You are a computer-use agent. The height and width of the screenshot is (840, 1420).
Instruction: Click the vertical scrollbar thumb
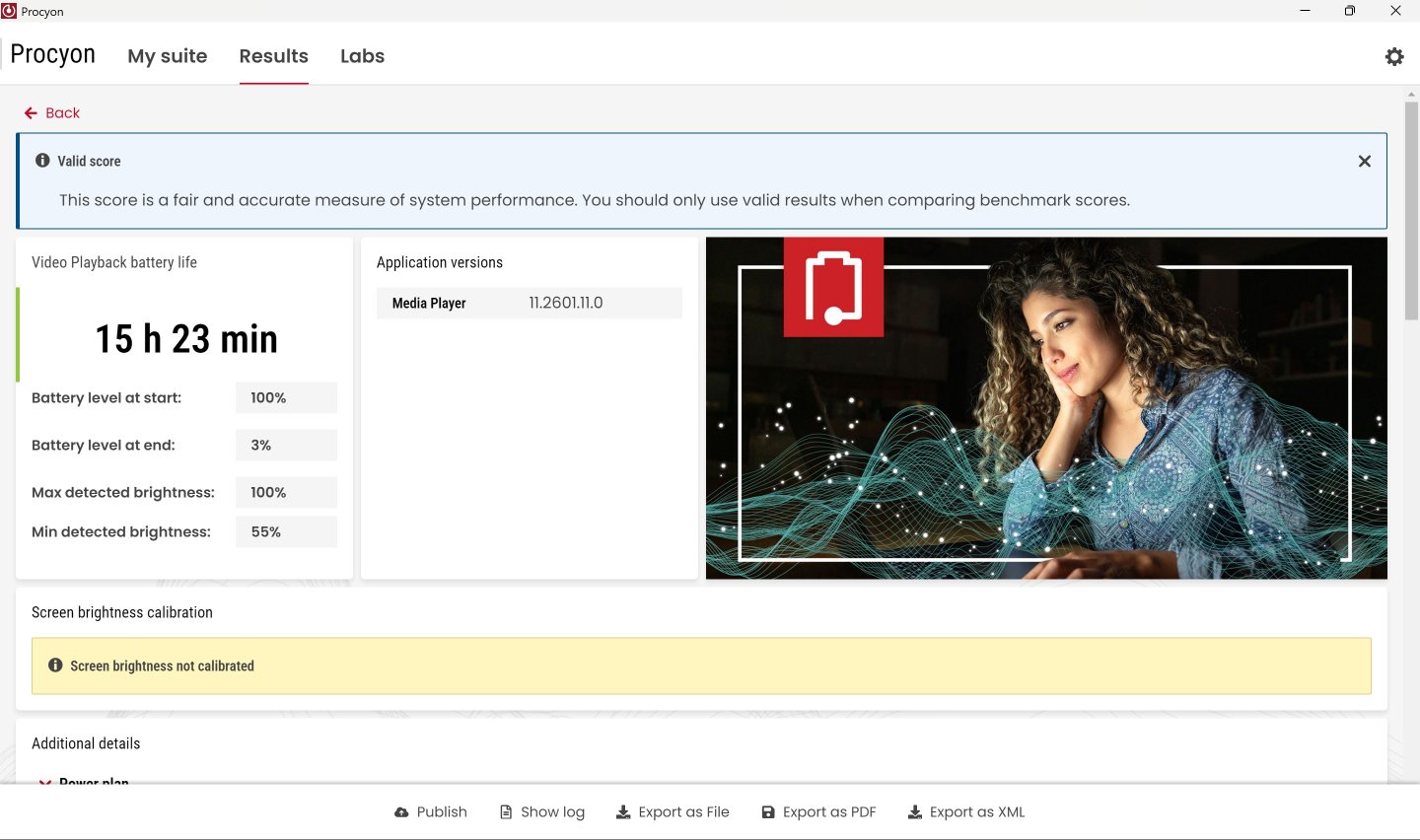point(1412,209)
